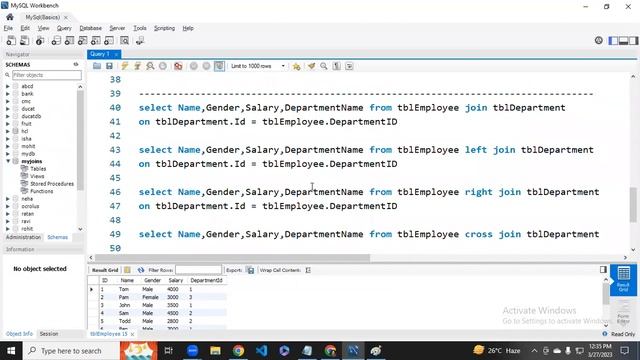Expand the ducat schema
Viewport: 640px width, 360px height.
point(8,109)
